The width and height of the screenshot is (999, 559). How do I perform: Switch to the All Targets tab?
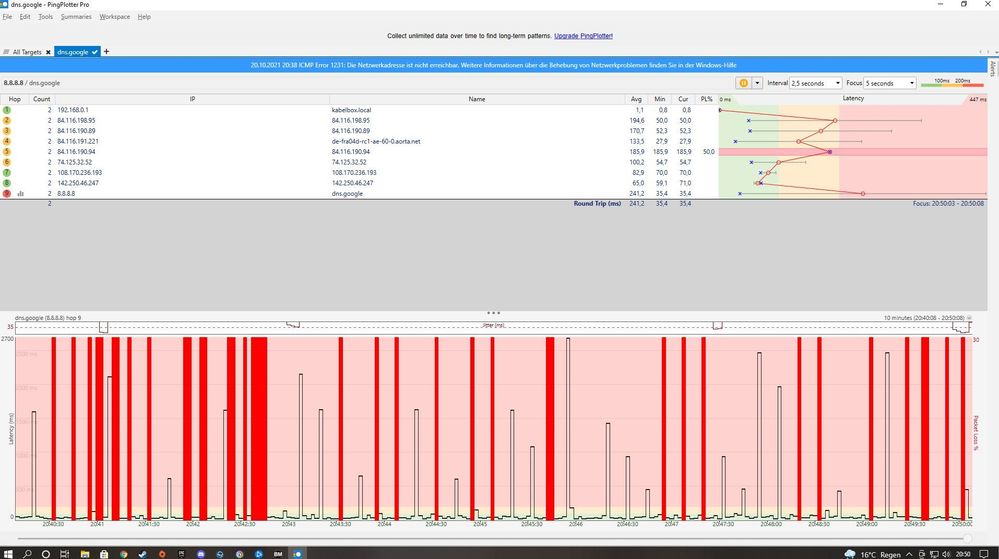pos(27,52)
